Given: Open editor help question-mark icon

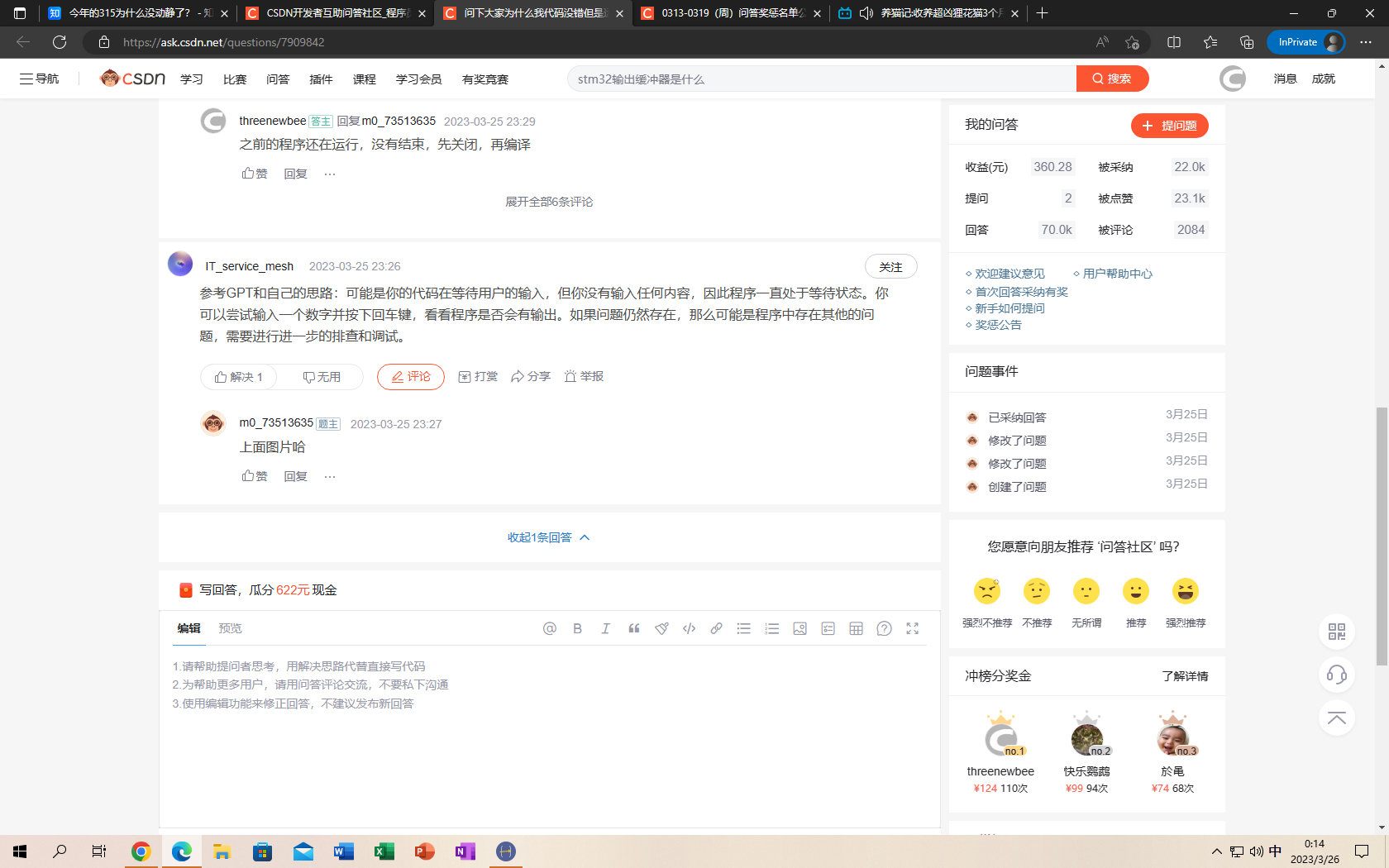Looking at the screenshot, I should (x=884, y=628).
